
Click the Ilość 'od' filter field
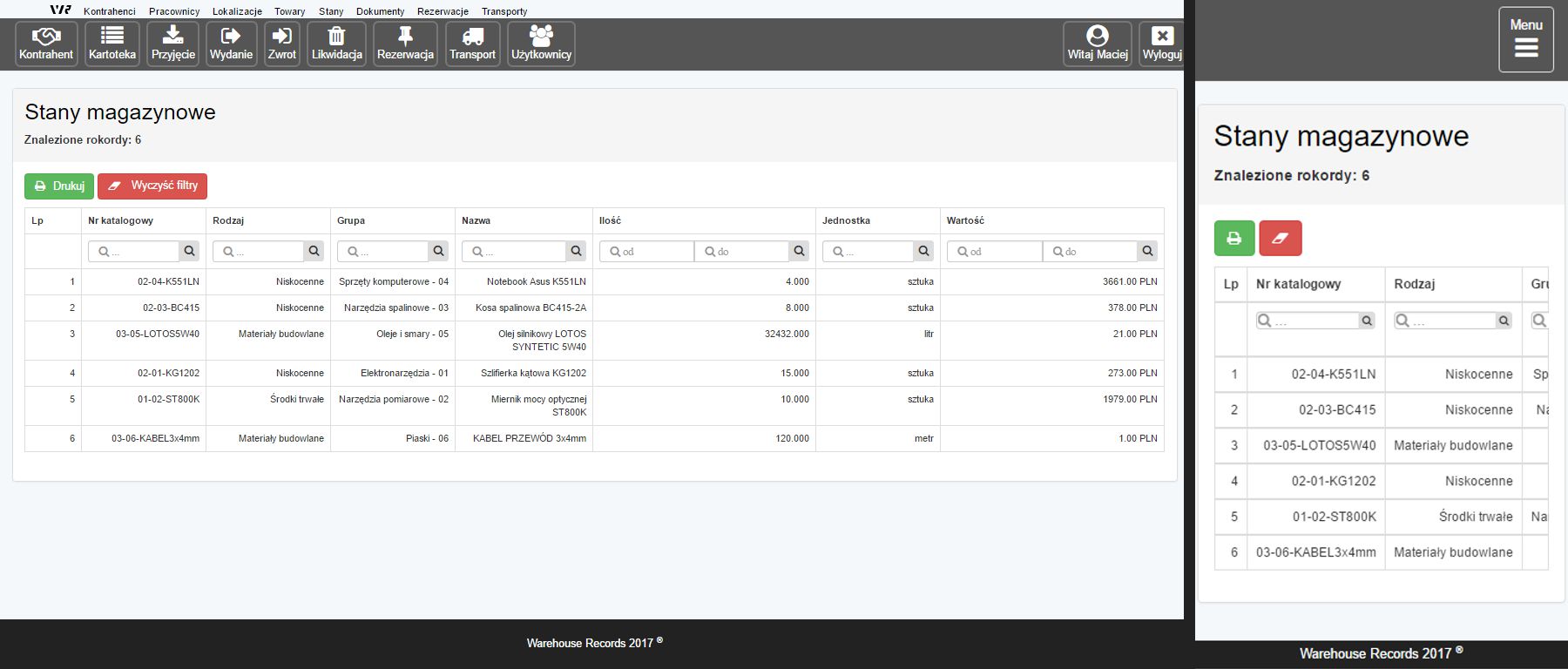(648, 252)
